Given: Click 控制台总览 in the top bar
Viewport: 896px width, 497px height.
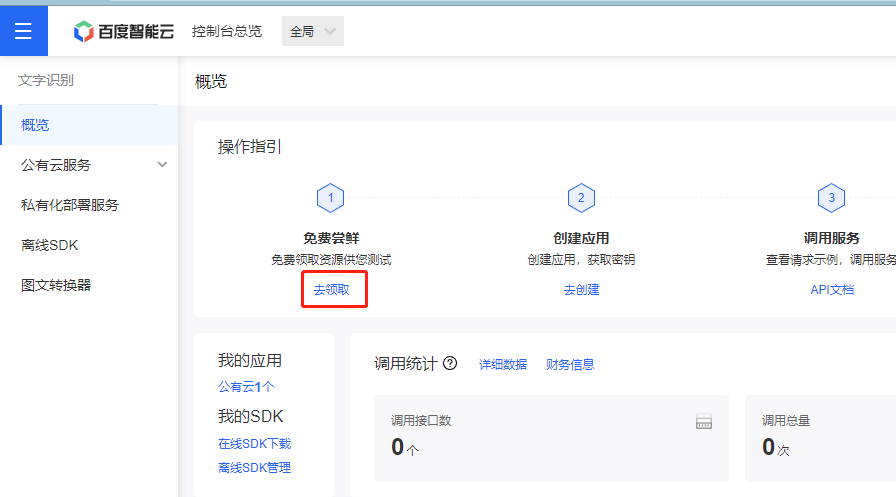Looking at the screenshot, I should click(227, 31).
